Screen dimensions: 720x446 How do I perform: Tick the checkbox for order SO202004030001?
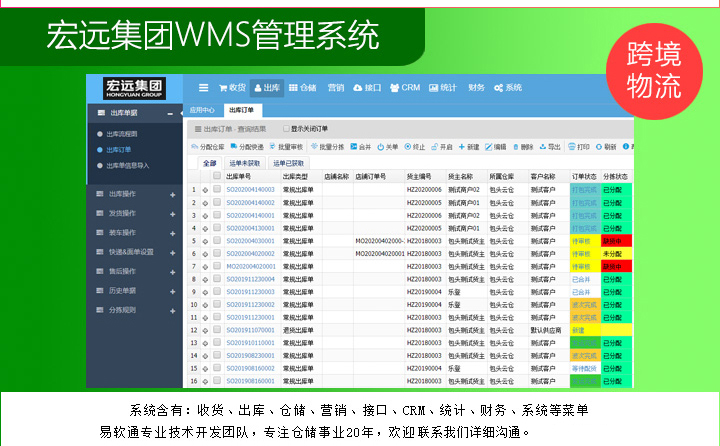(217, 241)
